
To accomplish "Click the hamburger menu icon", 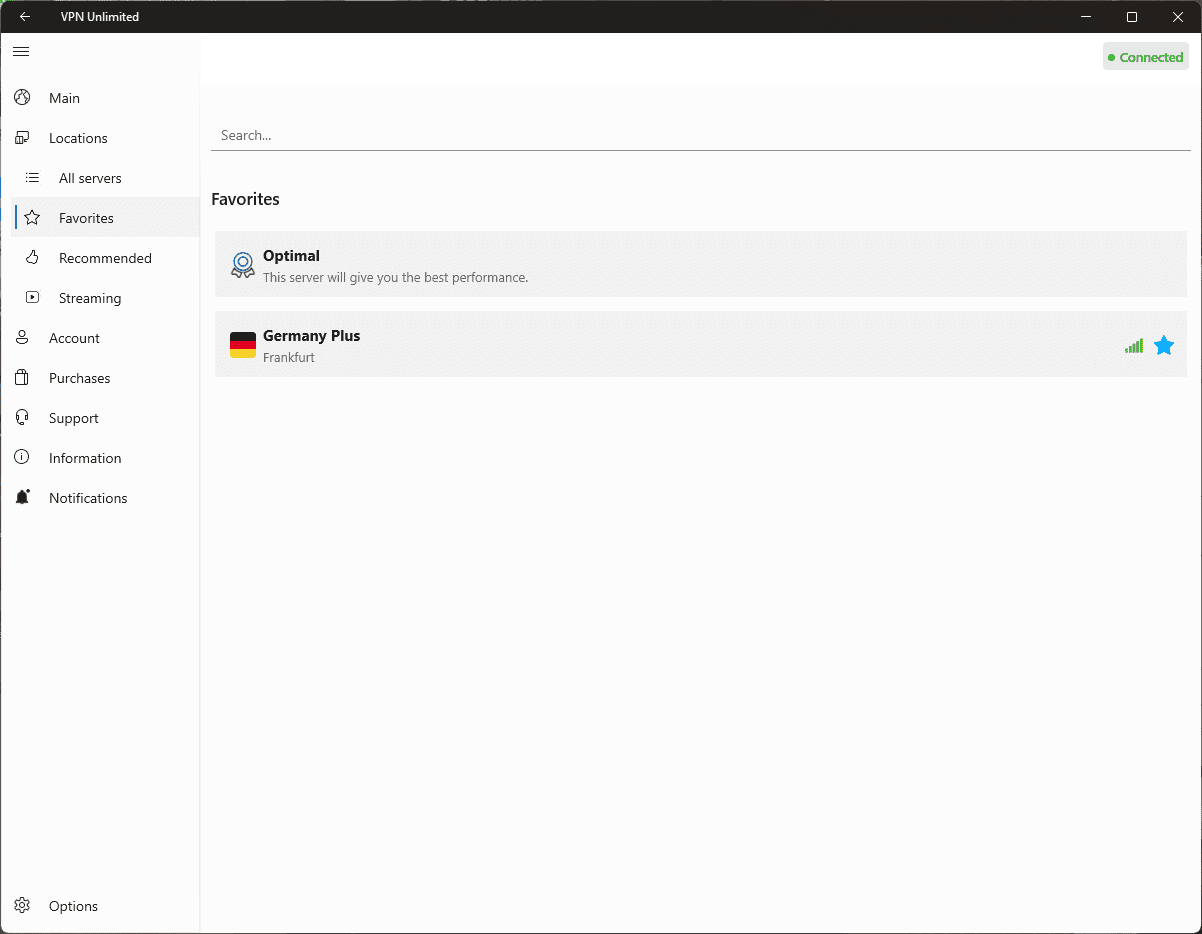I will click(21, 51).
